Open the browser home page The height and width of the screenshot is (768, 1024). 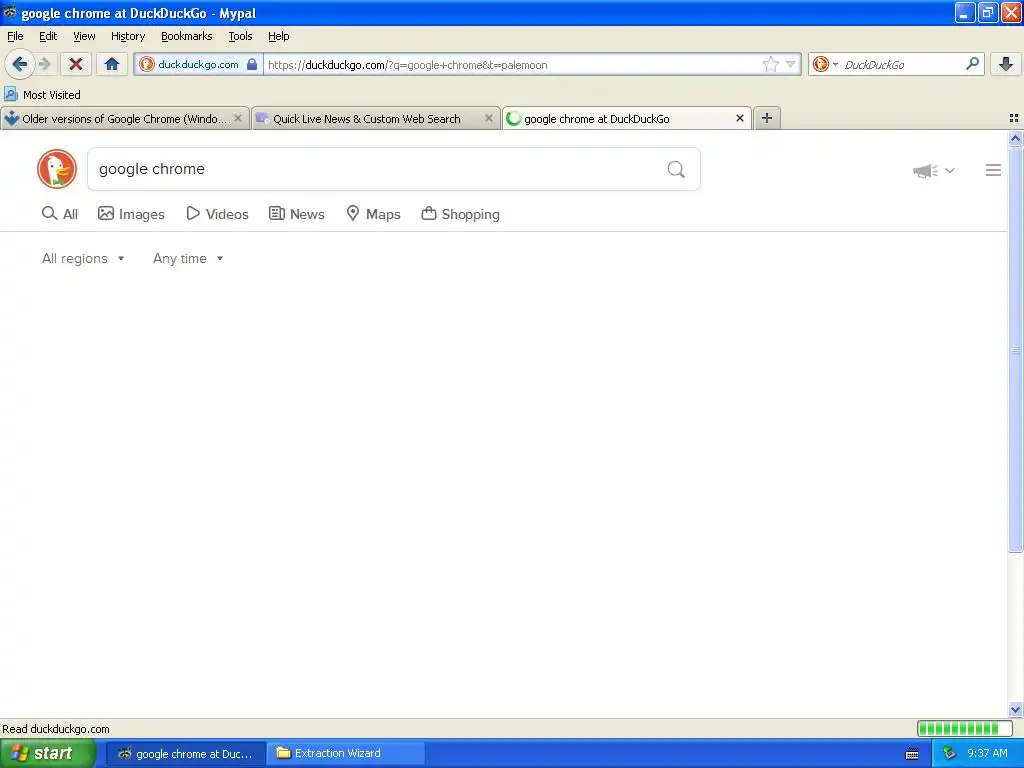[x=112, y=64]
